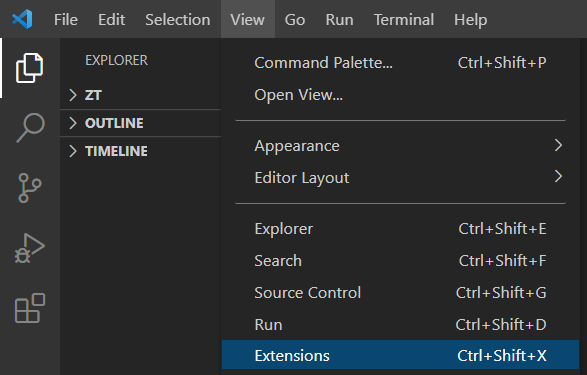Open the Search magnifier icon in sidebar
This screenshot has width=587, height=375.
click(30, 127)
